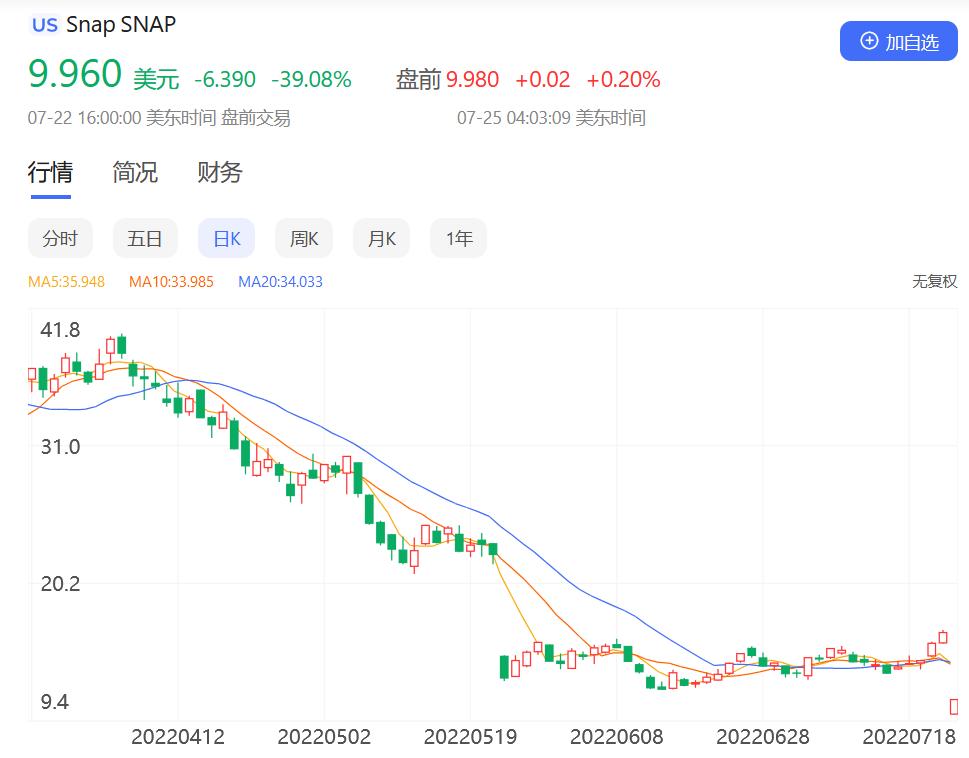Viewport: 969px width, 758px height.
Task: Open the 无复权 adjustment option
Action: (x=934, y=282)
